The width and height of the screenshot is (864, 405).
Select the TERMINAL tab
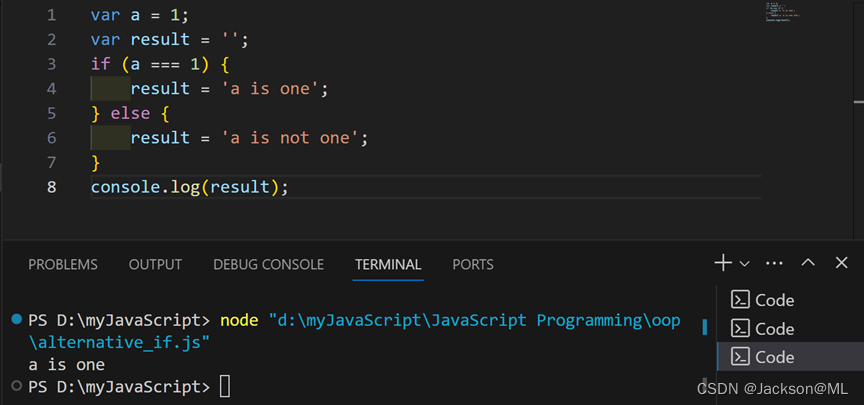(388, 265)
